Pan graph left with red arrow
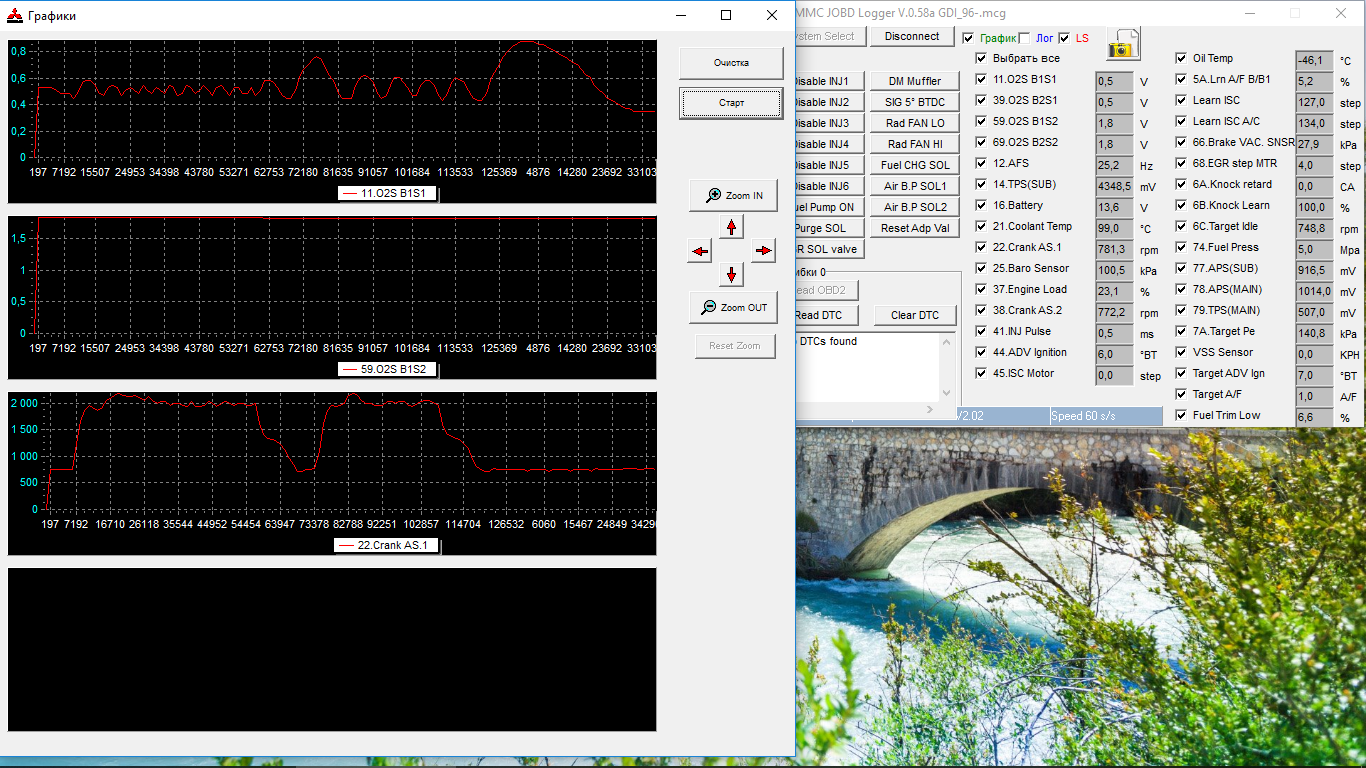Image resolution: width=1366 pixels, height=768 pixels. pos(700,251)
